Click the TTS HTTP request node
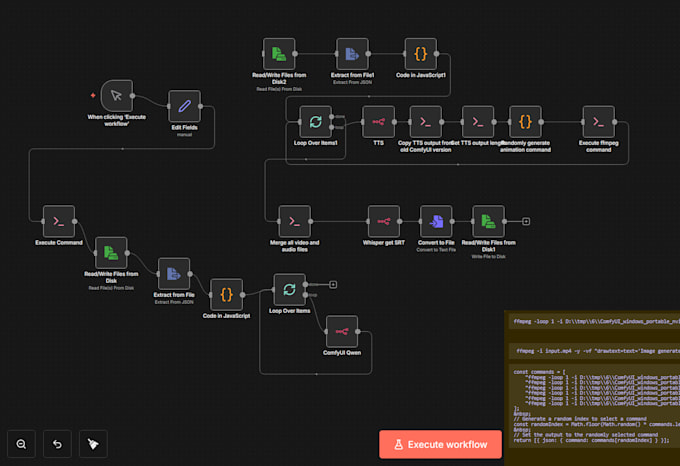680x466 pixels. pyautogui.click(x=379, y=122)
